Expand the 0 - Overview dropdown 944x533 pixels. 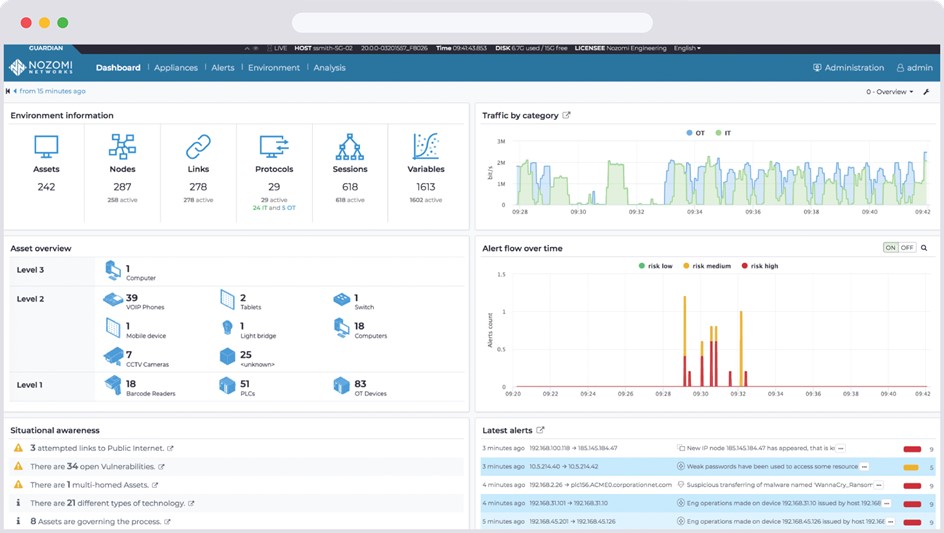point(889,92)
